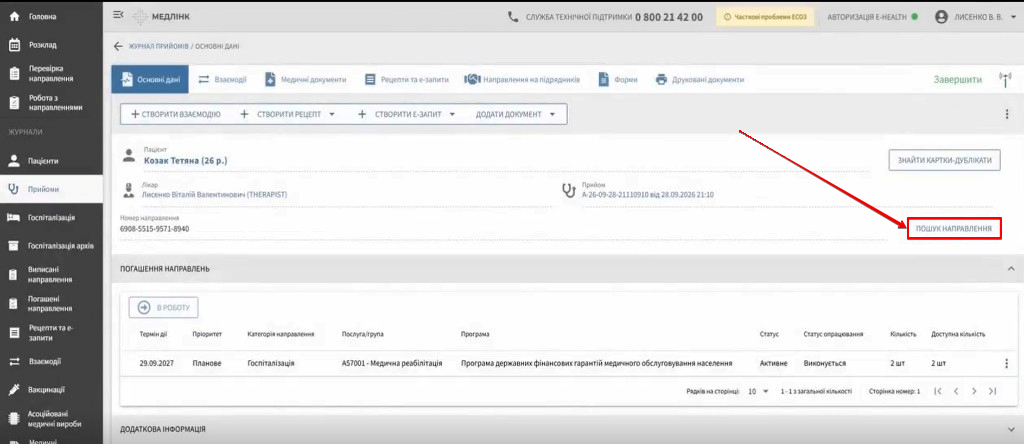The image size is (1024, 444).
Task: Open Госпіталізація in the sidebar
Action: (x=51, y=217)
